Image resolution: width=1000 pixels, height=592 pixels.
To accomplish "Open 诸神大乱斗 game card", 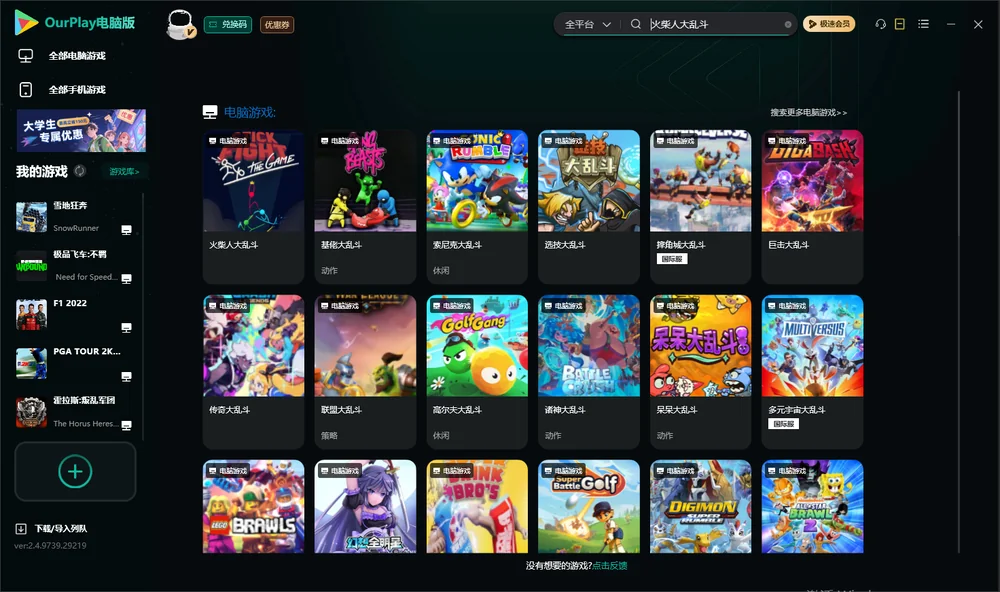I will [x=589, y=372].
